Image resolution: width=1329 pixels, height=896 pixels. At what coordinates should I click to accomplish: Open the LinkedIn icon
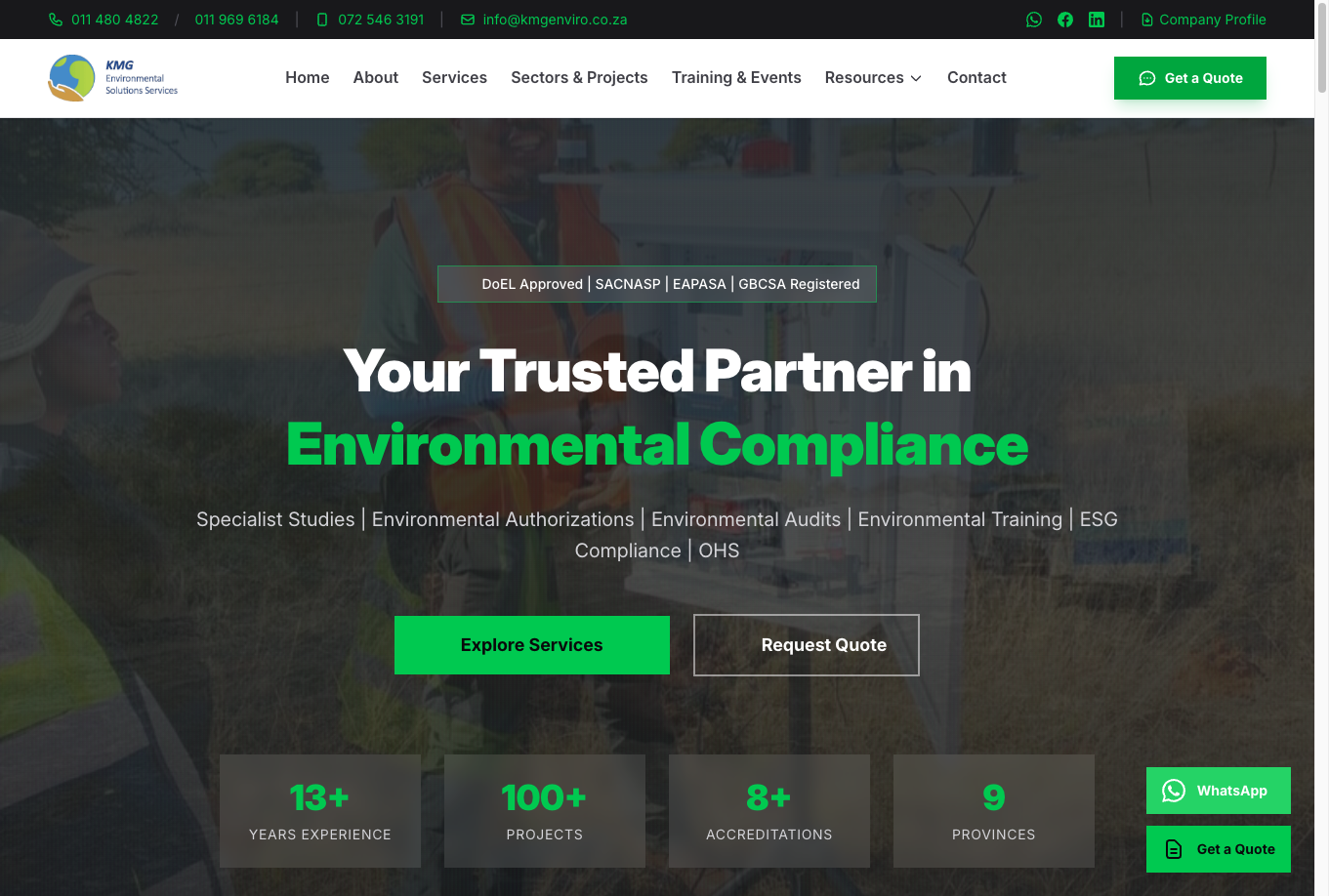pos(1097,20)
